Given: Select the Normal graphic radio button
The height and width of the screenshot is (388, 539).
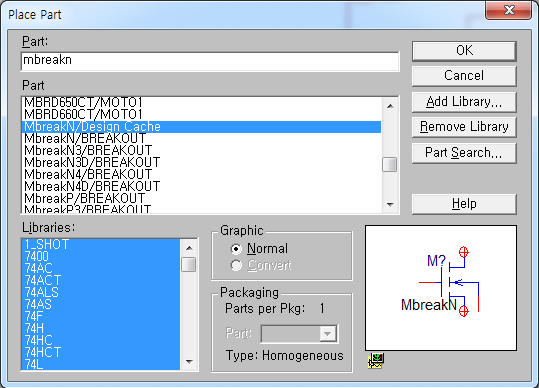Looking at the screenshot, I should [236, 248].
